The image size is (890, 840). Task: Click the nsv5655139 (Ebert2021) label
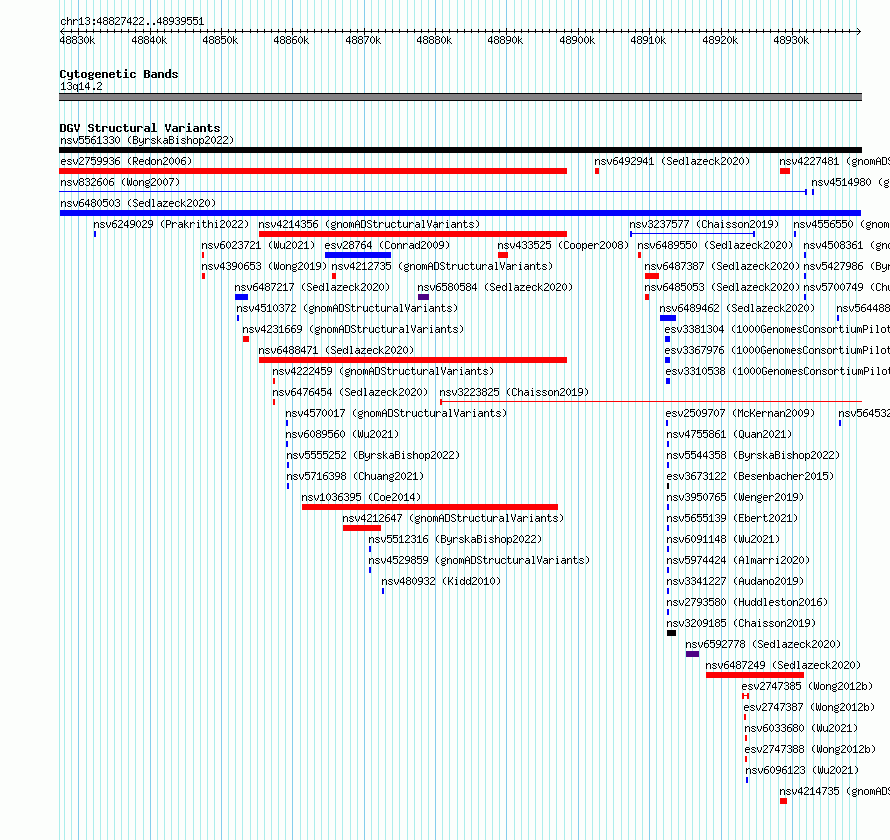coord(732,518)
